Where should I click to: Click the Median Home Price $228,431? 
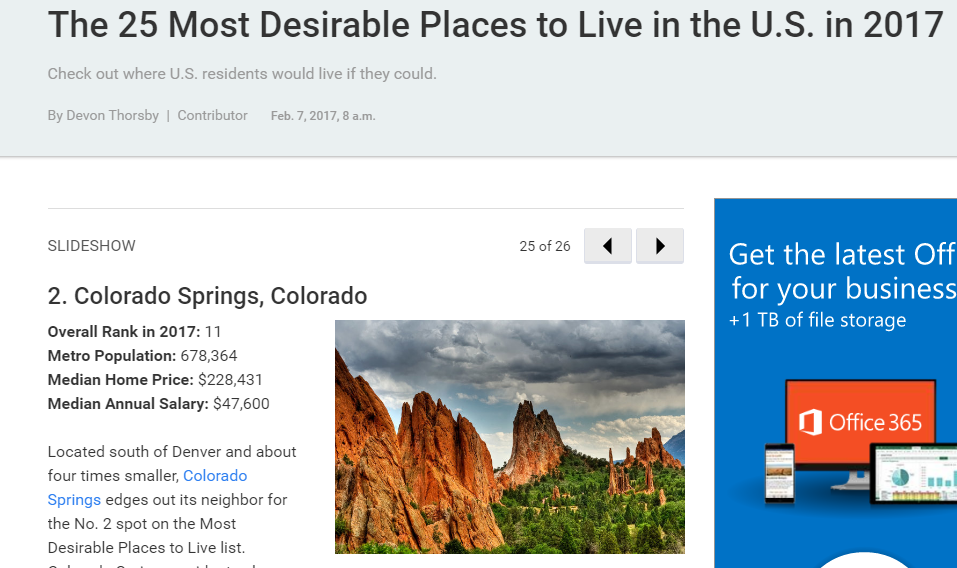point(230,379)
